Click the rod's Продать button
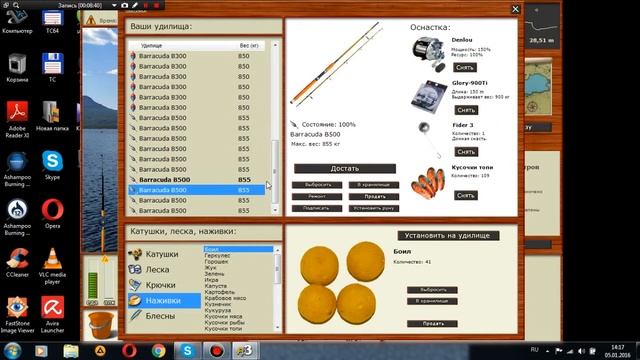 (374, 196)
